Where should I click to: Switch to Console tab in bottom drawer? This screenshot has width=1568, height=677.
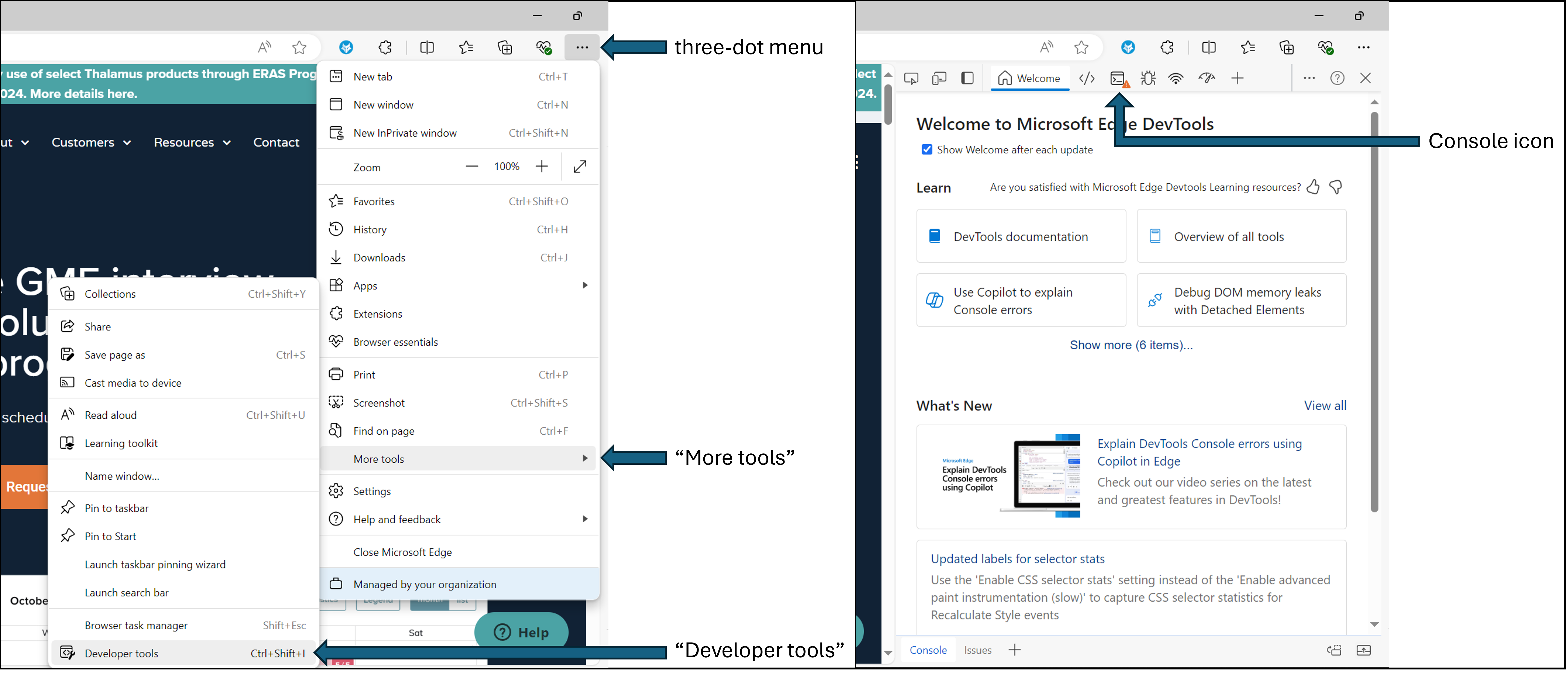click(x=928, y=650)
